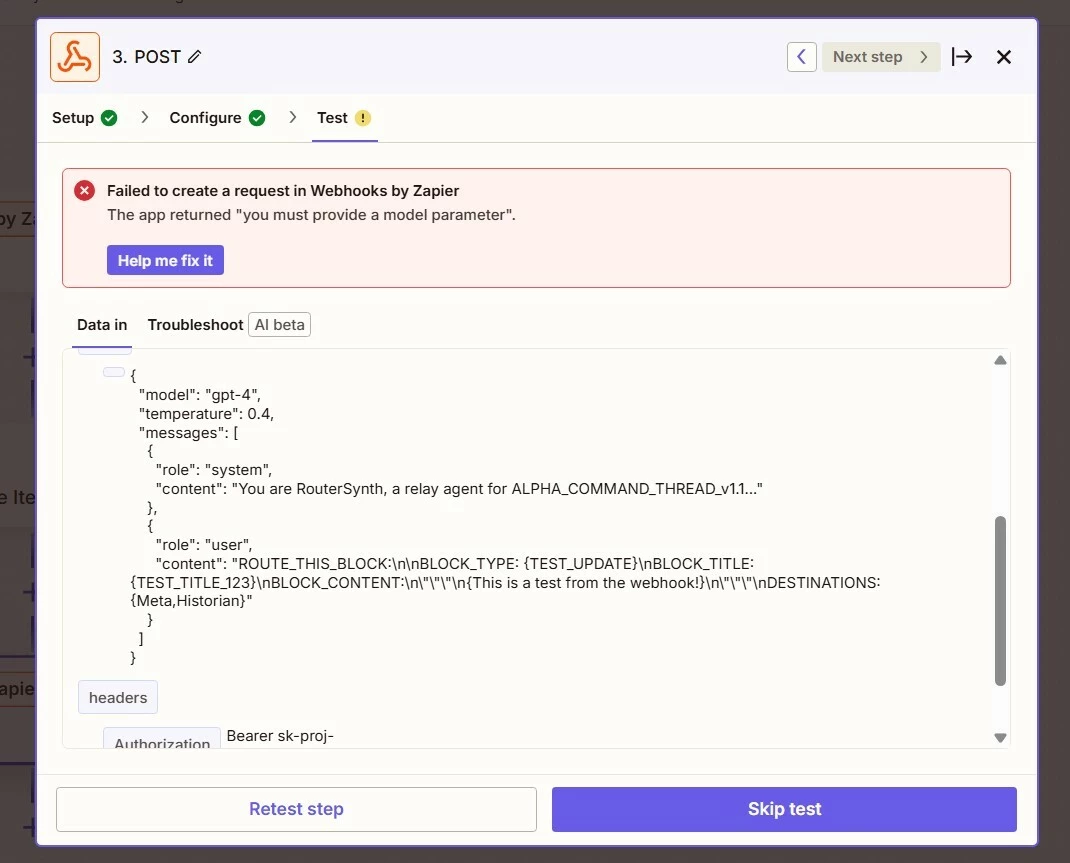Close the step editor with X

(1003, 57)
